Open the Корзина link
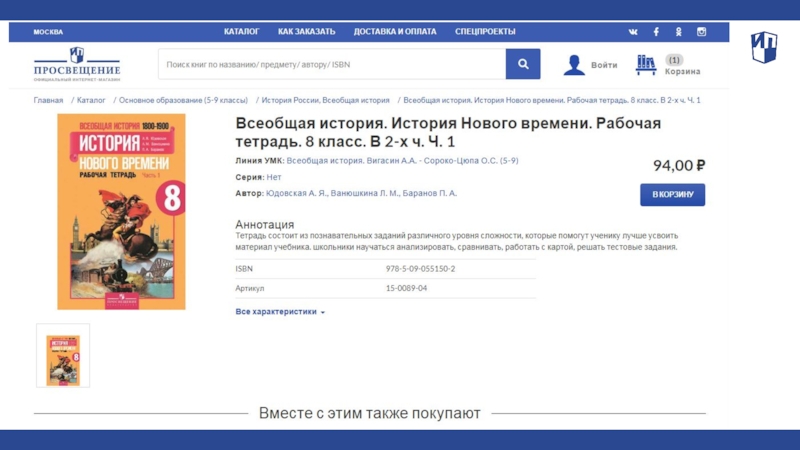 [x=682, y=71]
